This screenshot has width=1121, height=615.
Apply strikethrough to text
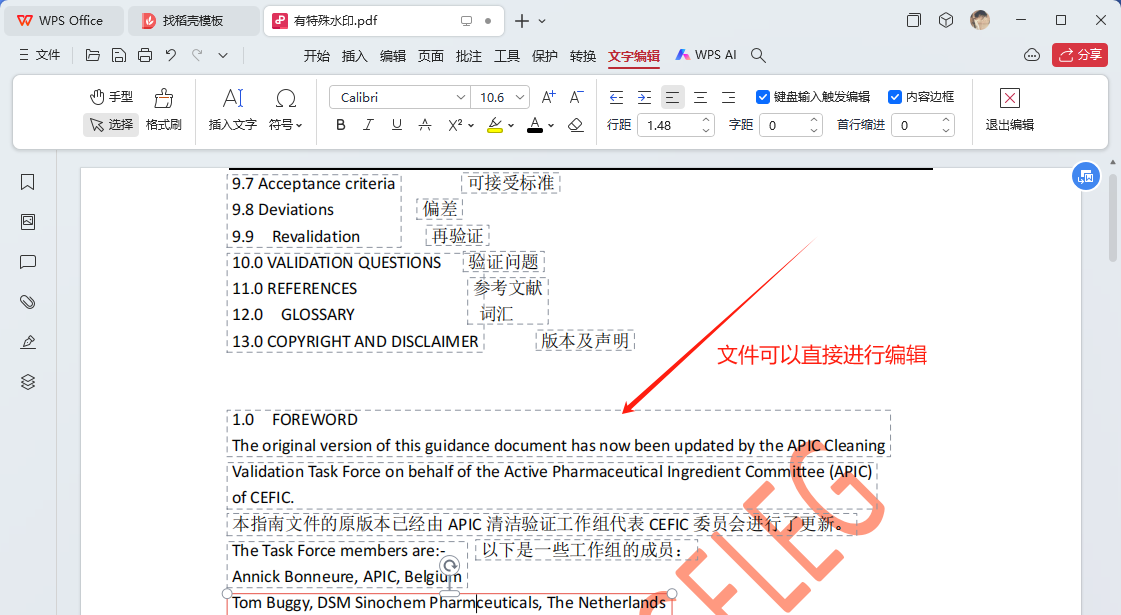[425, 125]
